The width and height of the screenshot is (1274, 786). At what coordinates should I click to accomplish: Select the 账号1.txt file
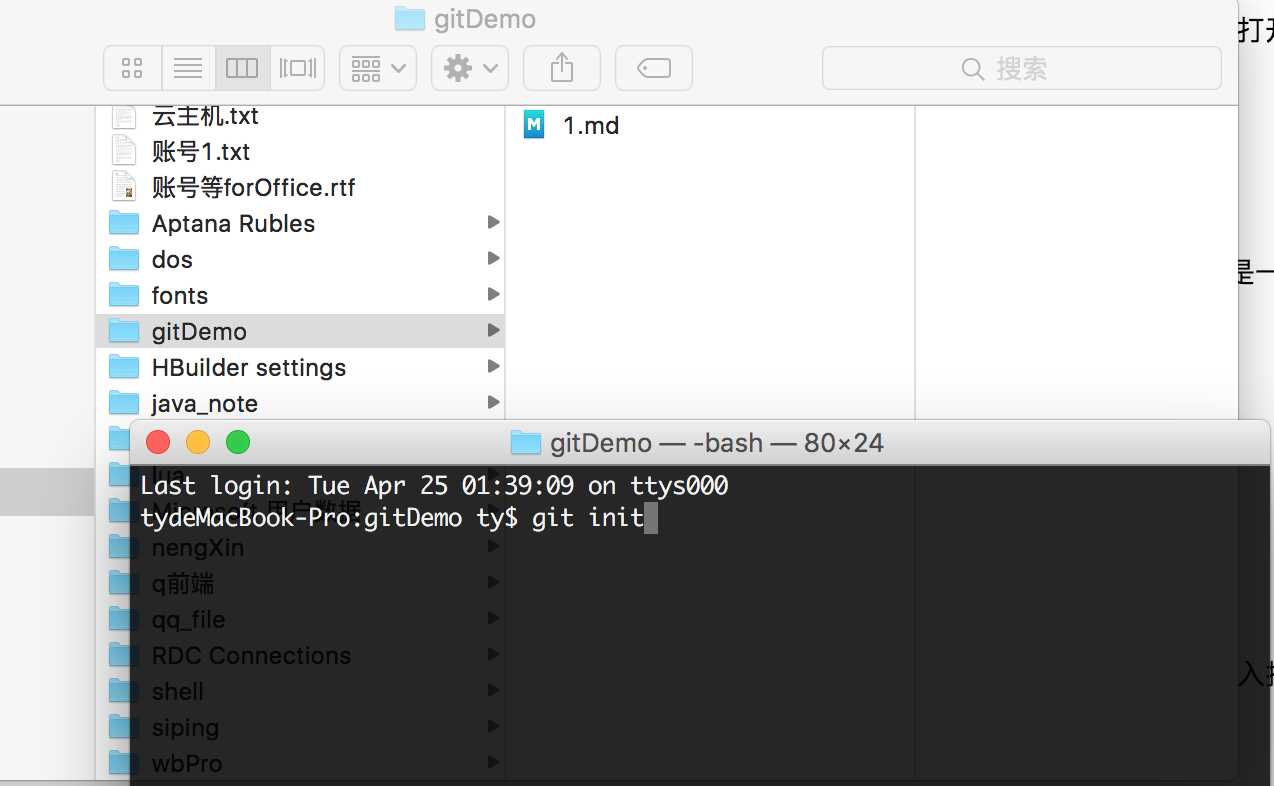point(200,152)
